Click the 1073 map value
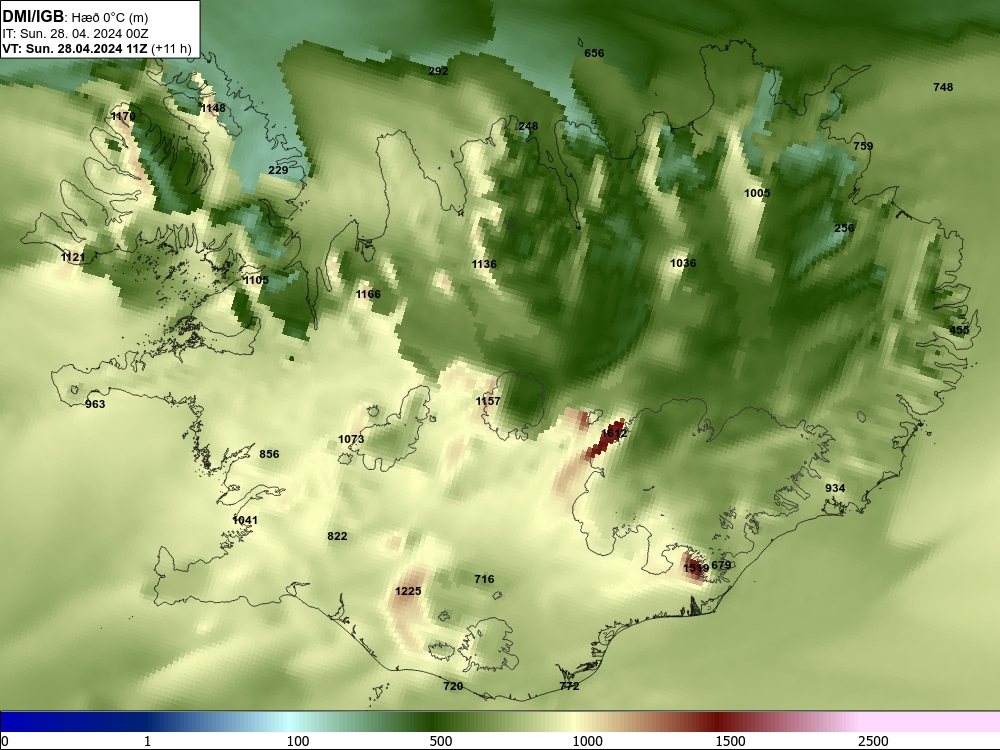This screenshot has width=1000, height=750. pyautogui.click(x=351, y=439)
